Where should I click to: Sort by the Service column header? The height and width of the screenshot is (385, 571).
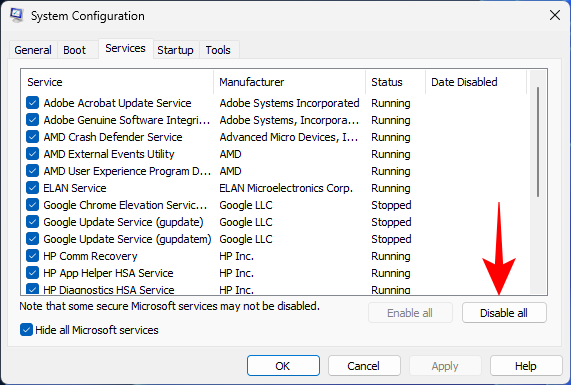click(x=117, y=82)
